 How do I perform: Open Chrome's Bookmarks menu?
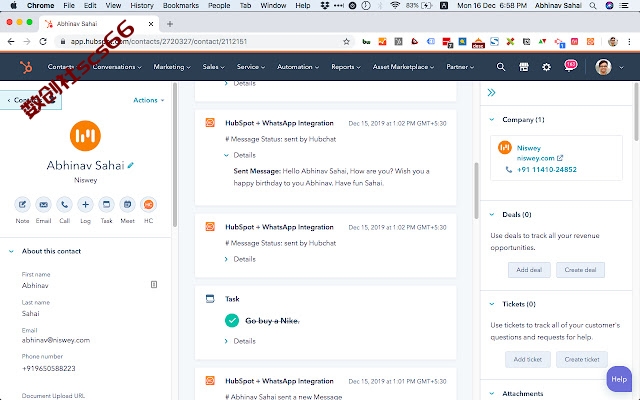pyautogui.click(x=181, y=5)
